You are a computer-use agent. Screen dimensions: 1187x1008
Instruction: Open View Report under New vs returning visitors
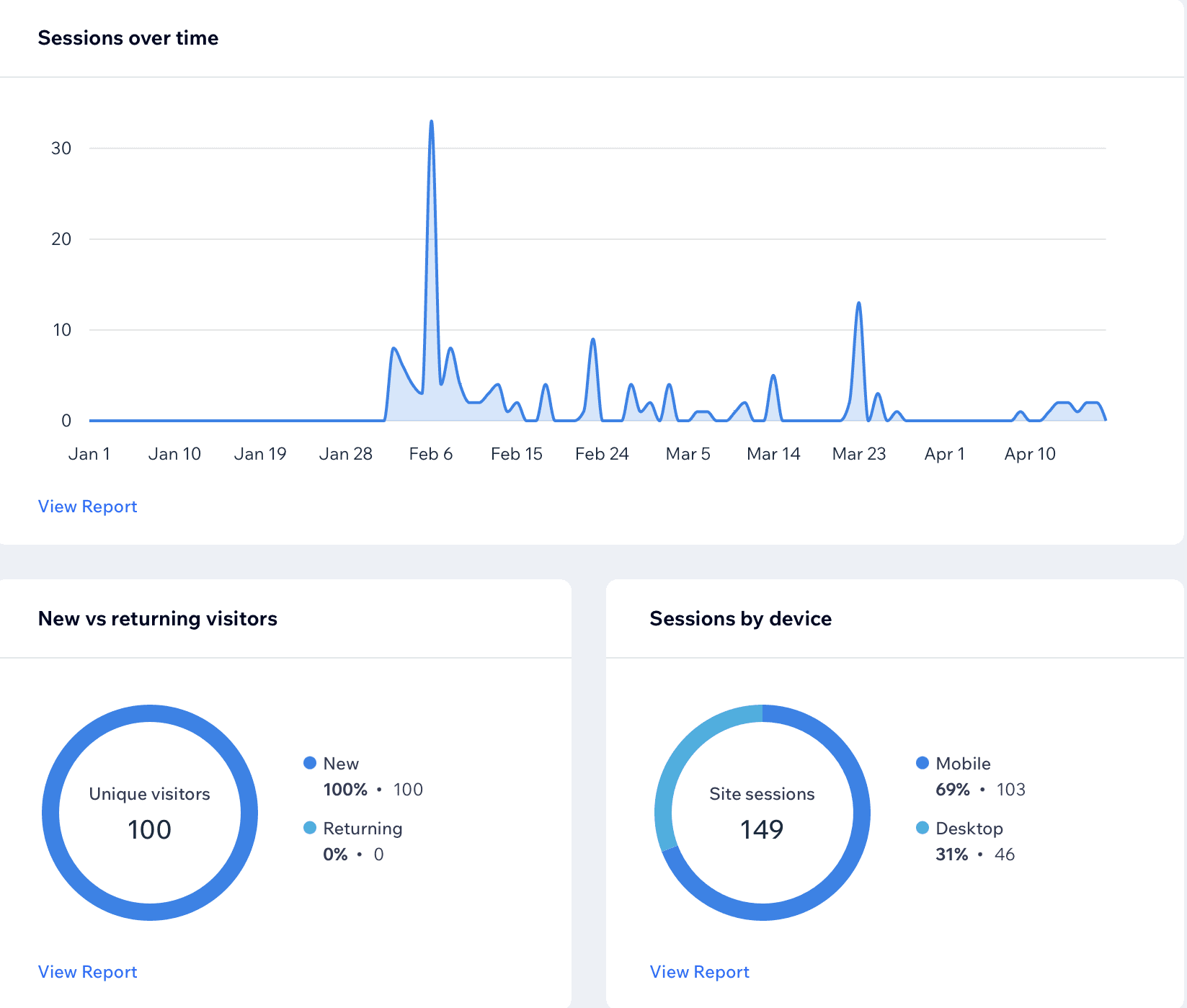point(87,972)
